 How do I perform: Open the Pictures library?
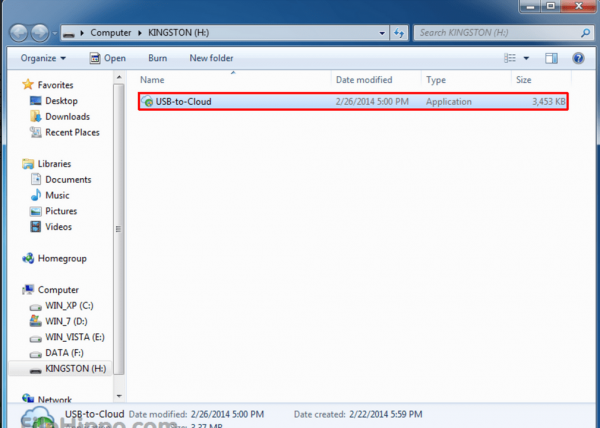pyautogui.click(x=61, y=211)
